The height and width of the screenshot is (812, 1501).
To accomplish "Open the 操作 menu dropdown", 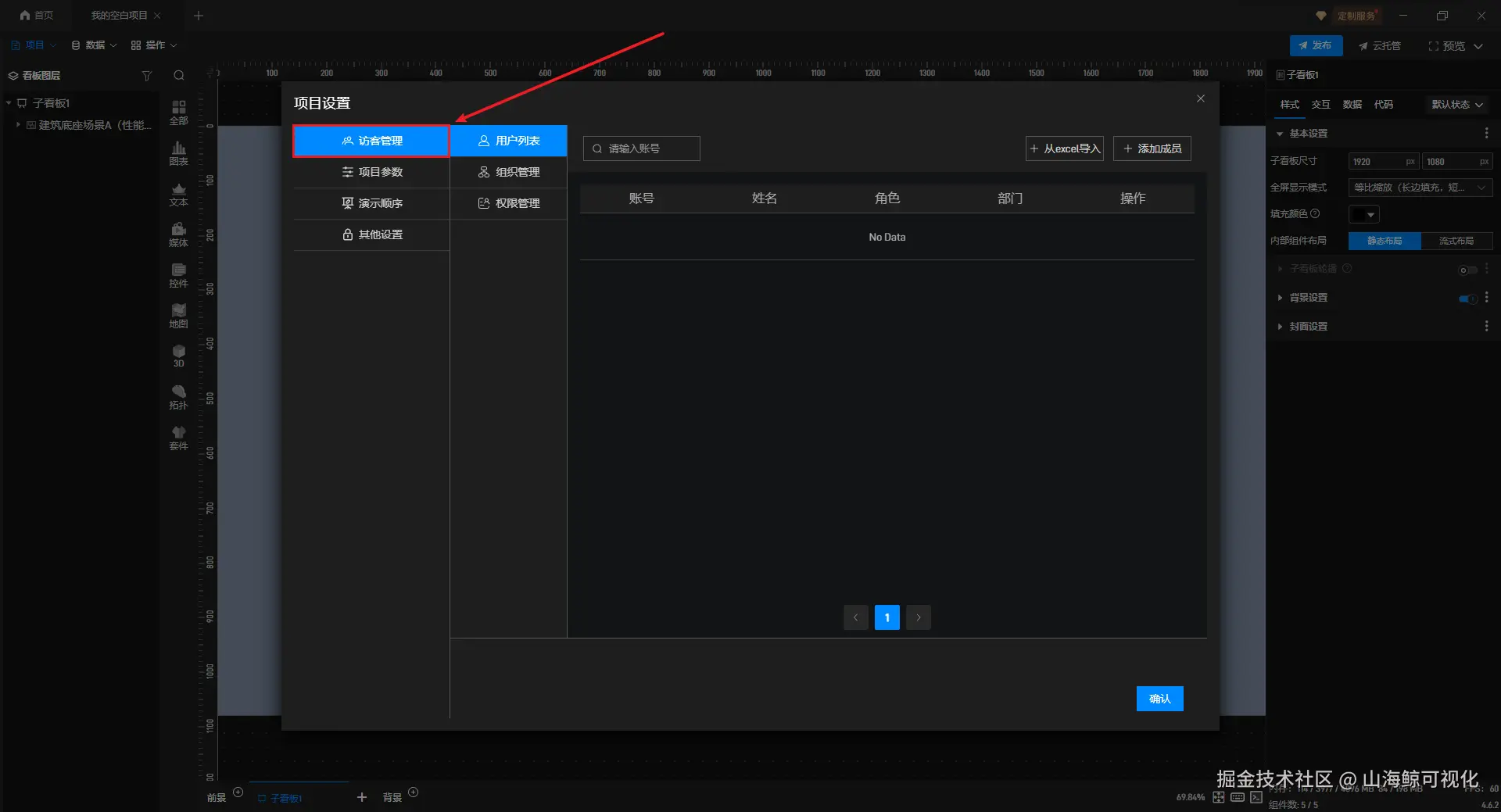I will pyautogui.click(x=154, y=45).
